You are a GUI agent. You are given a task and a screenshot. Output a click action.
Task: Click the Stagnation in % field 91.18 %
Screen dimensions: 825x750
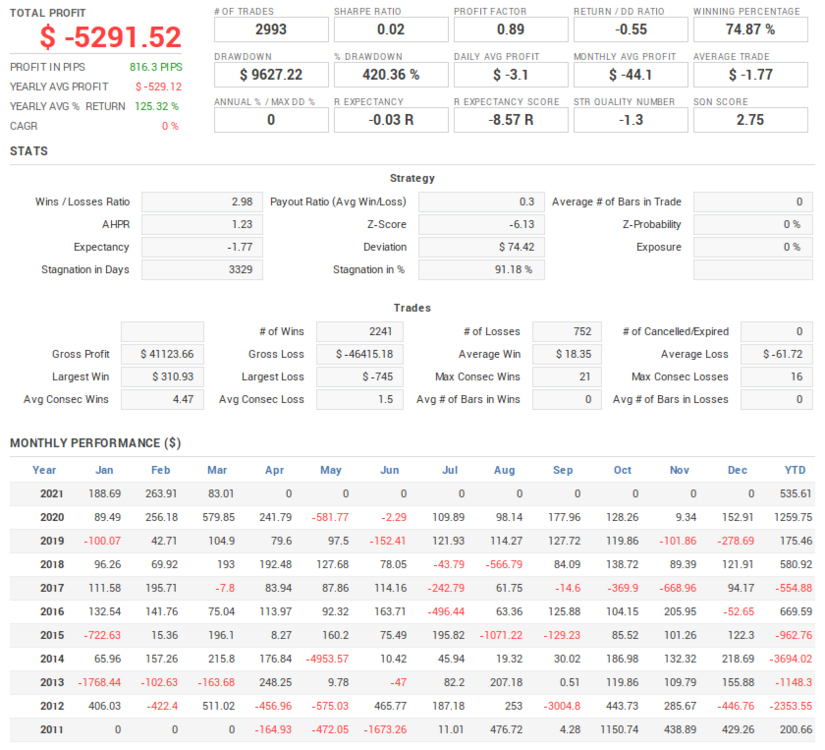[481, 270]
